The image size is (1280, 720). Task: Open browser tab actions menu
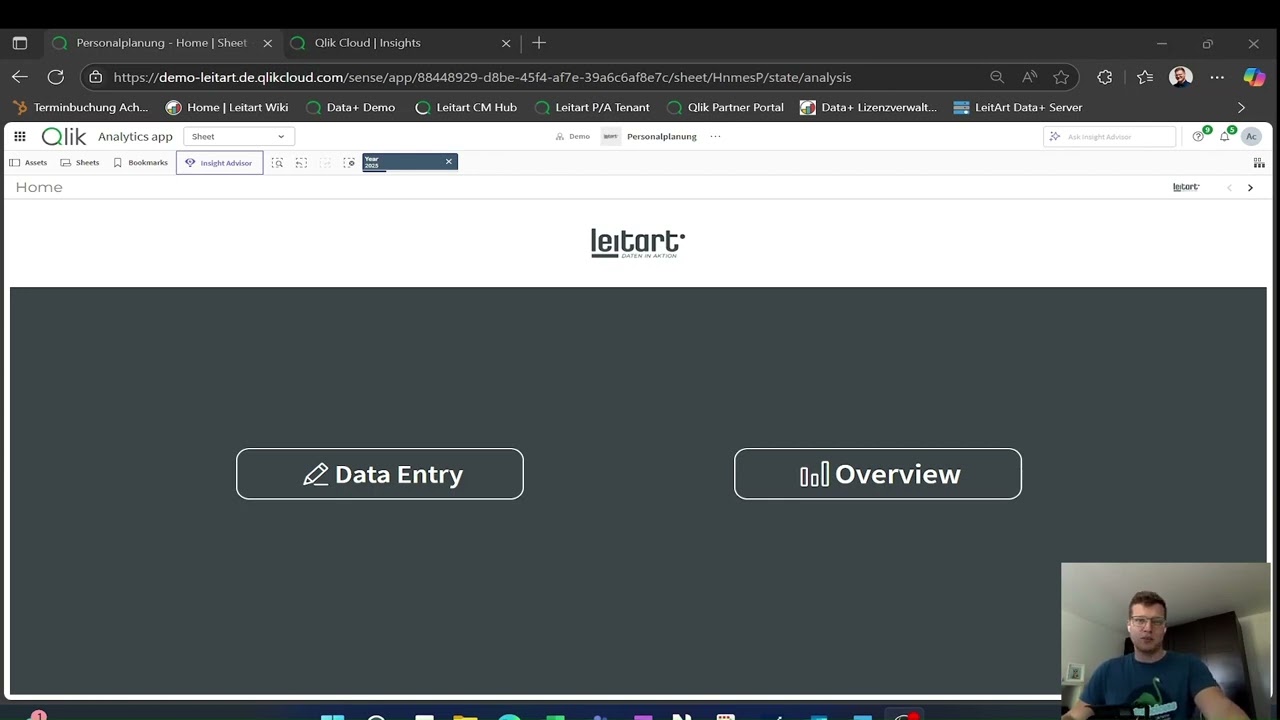click(20, 43)
